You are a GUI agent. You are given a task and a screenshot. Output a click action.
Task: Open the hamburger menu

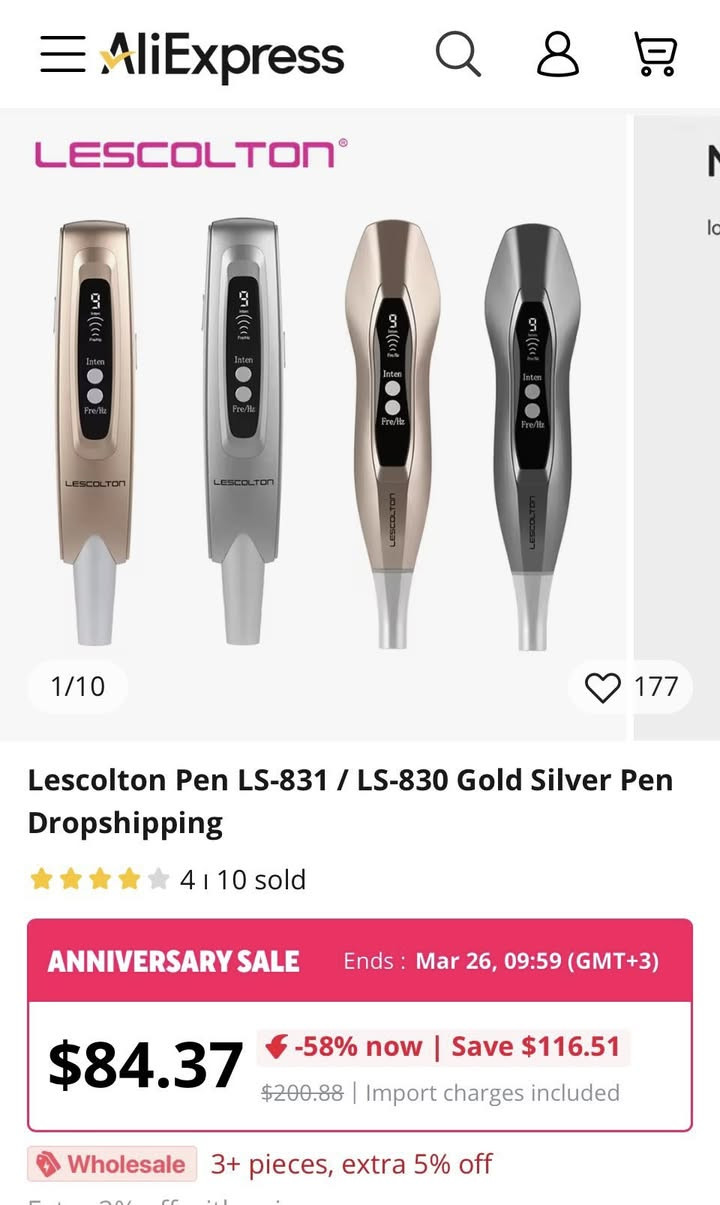coord(62,54)
